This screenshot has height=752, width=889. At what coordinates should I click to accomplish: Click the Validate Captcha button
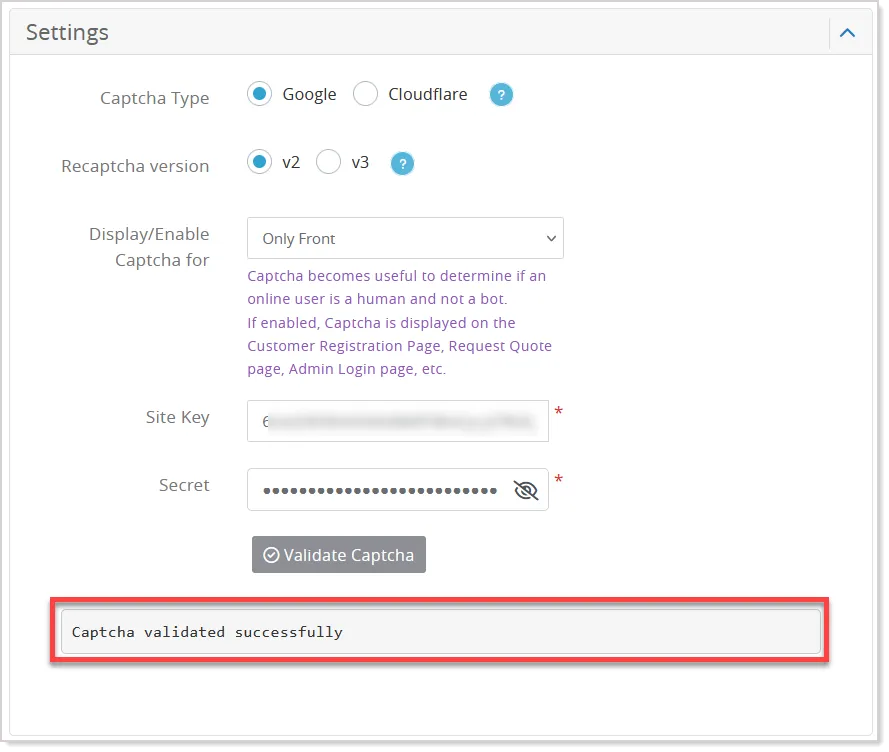click(339, 555)
